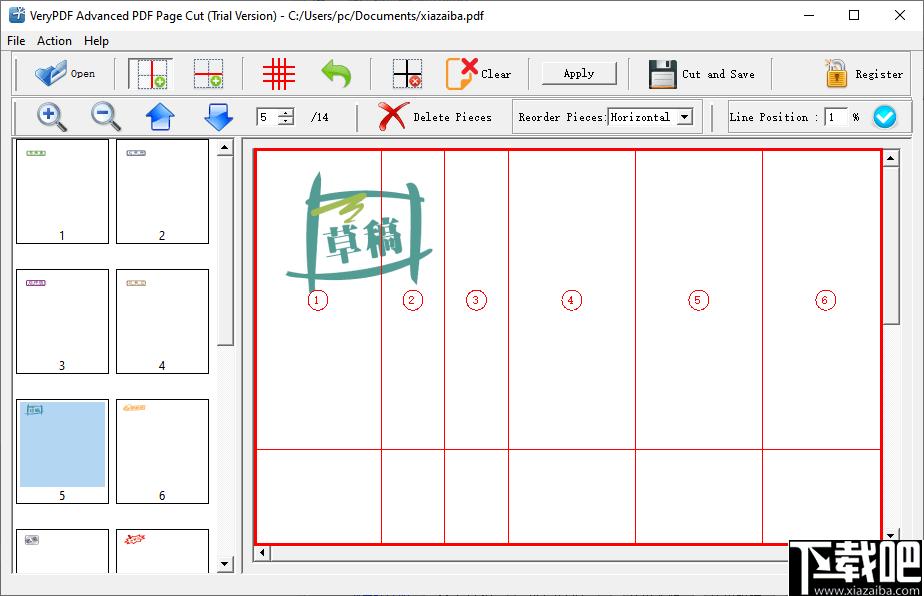Close the VeryPDF window
This screenshot has width=924, height=596.
(900, 15)
